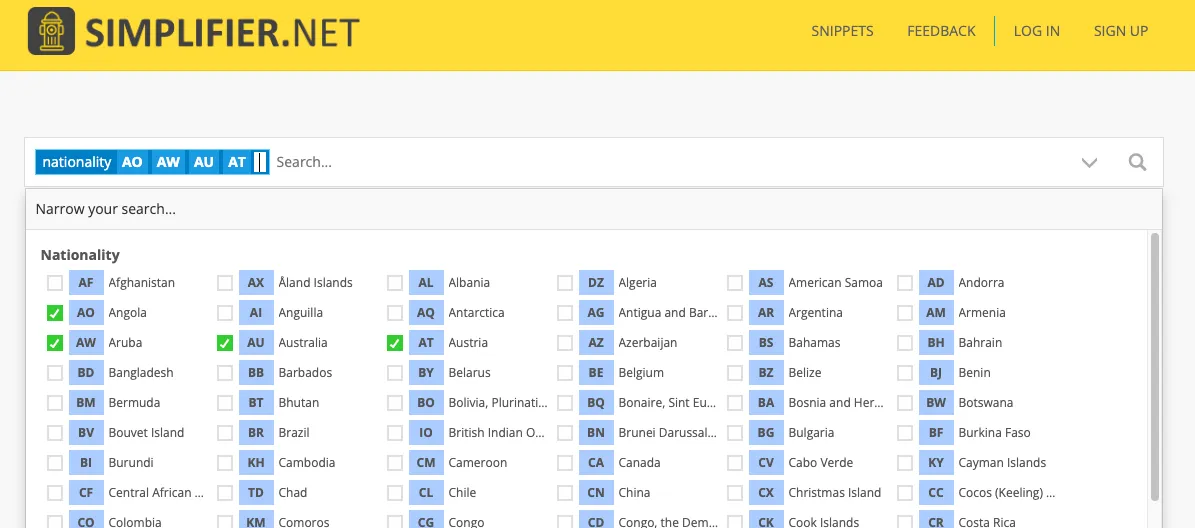The width and height of the screenshot is (1195, 528).
Task: Click the BJ code badge for Benin
Action: tap(936, 373)
